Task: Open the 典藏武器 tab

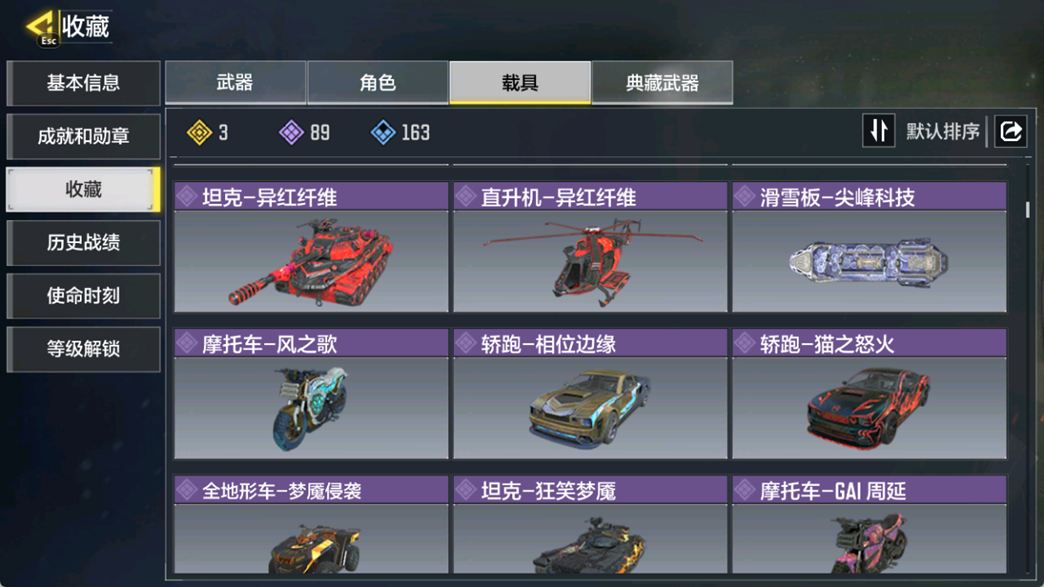Action: (x=662, y=83)
